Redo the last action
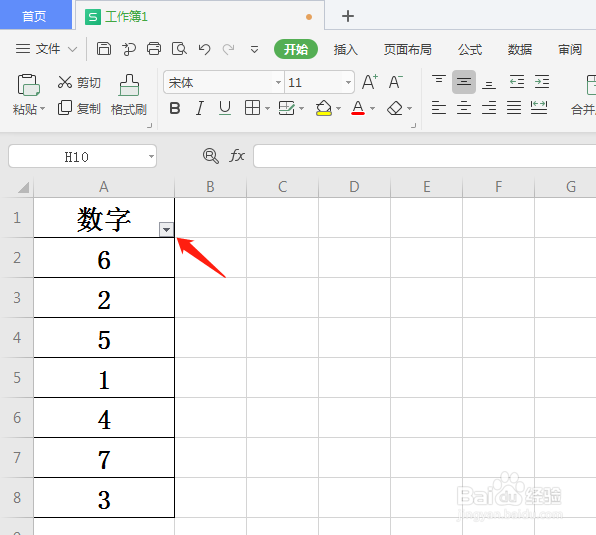The image size is (596, 535). pos(229,49)
